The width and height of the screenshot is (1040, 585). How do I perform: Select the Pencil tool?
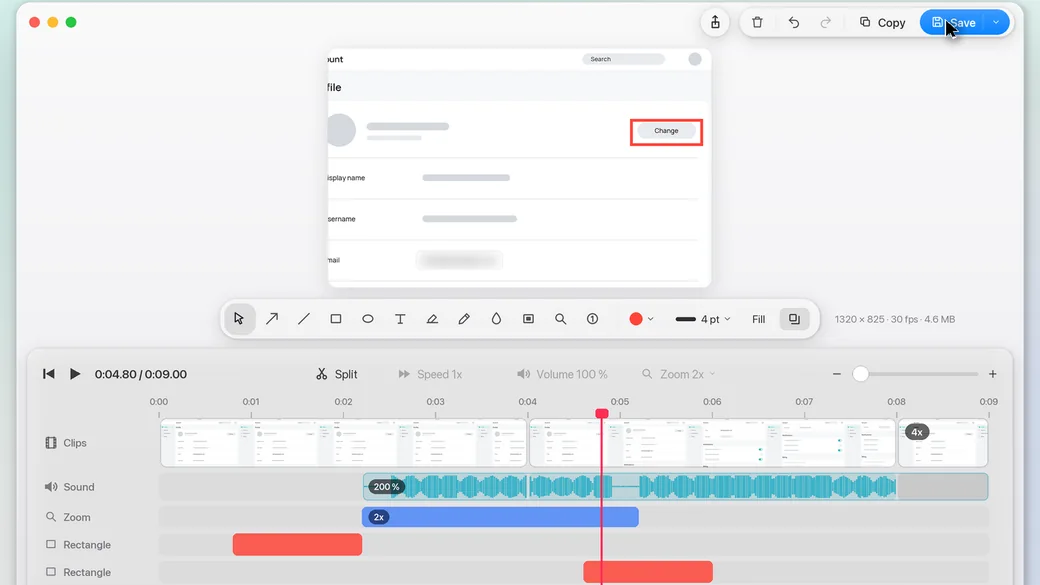tap(464, 319)
